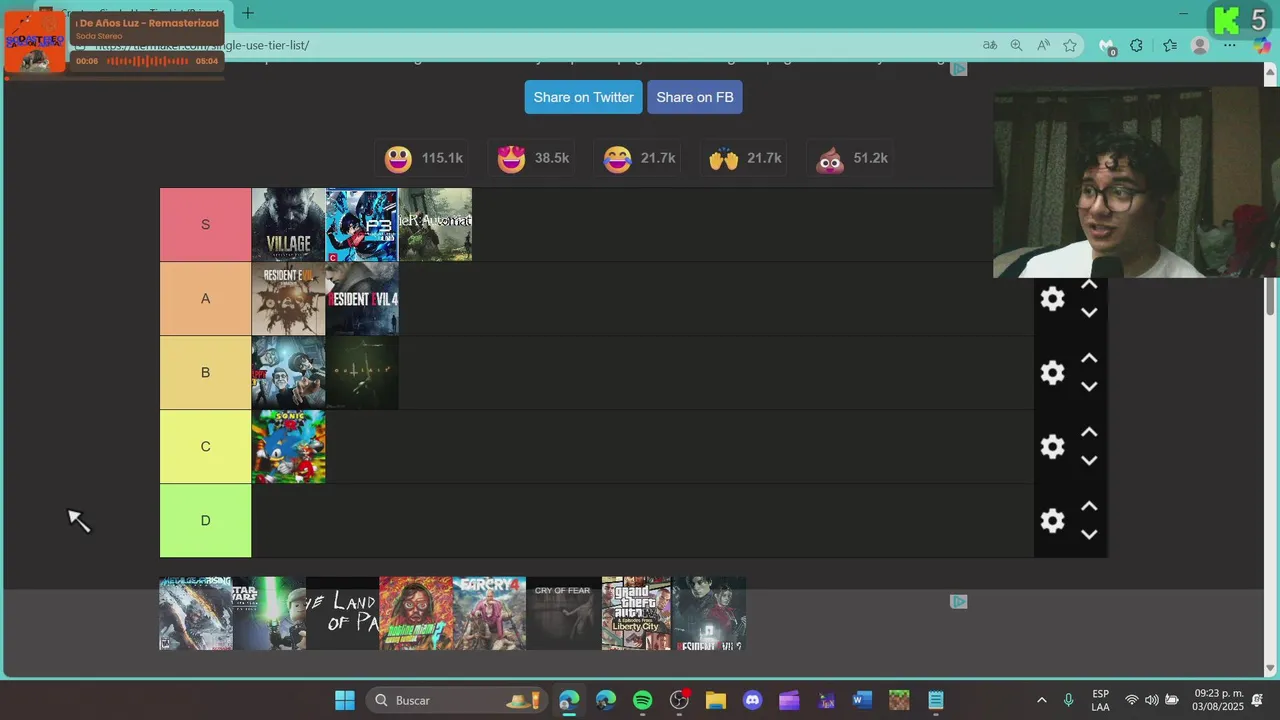Pick Cry of Fear cover from pool
1280x720 pixels.
(x=563, y=613)
